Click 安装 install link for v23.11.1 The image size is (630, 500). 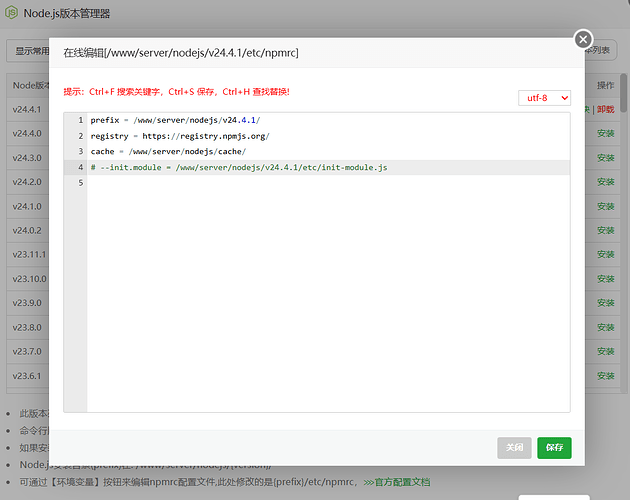click(605, 254)
